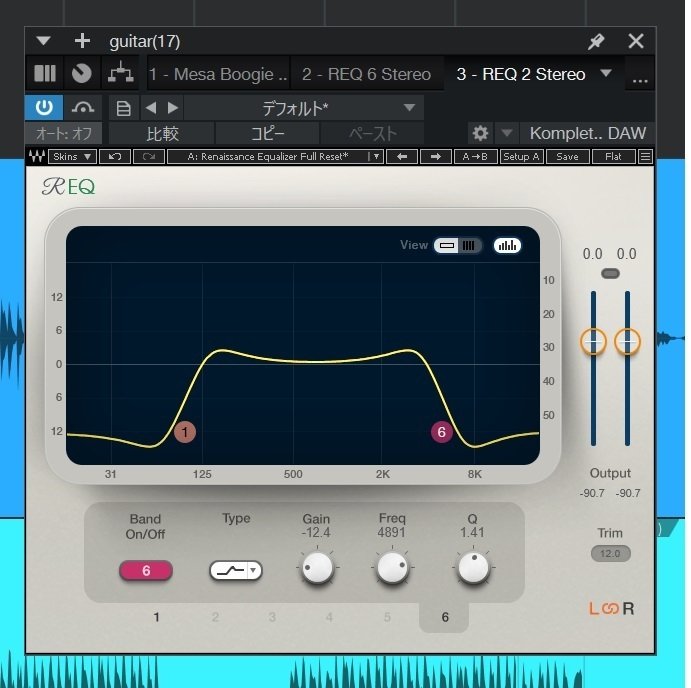Select band 4 tab
Viewport: 691px width, 688px height.
pos(329,617)
